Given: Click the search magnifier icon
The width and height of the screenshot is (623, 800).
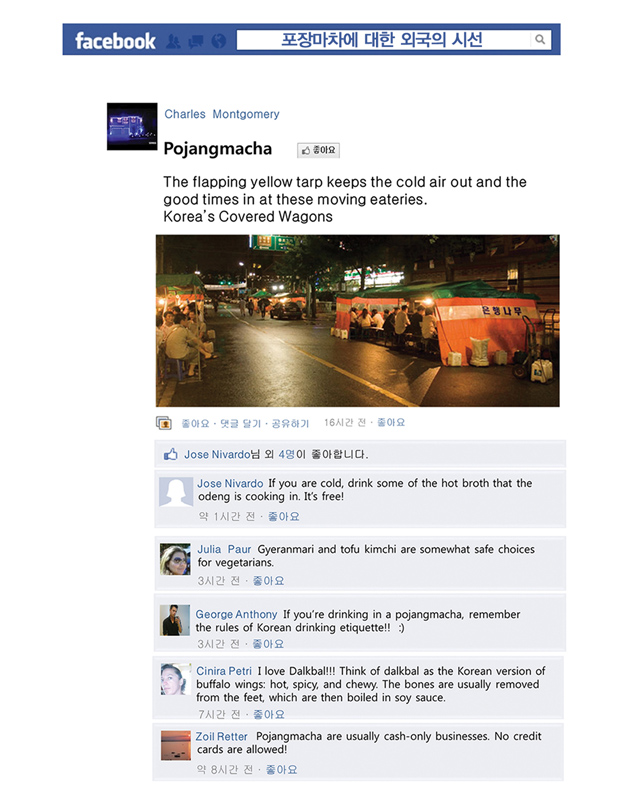Looking at the screenshot, I should coord(540,40).
